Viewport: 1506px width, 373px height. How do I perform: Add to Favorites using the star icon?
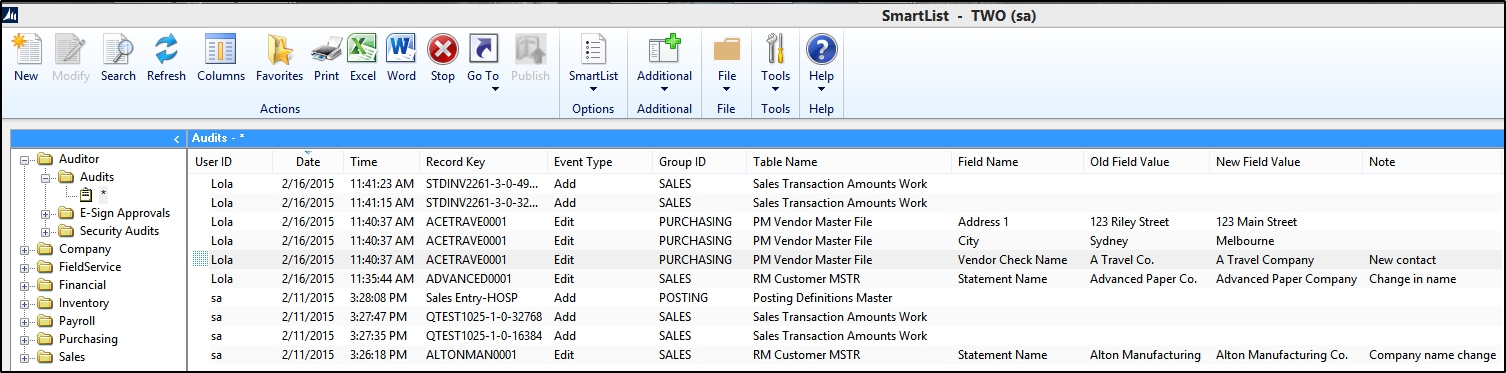pyautogui.click(x=279, y=50)
